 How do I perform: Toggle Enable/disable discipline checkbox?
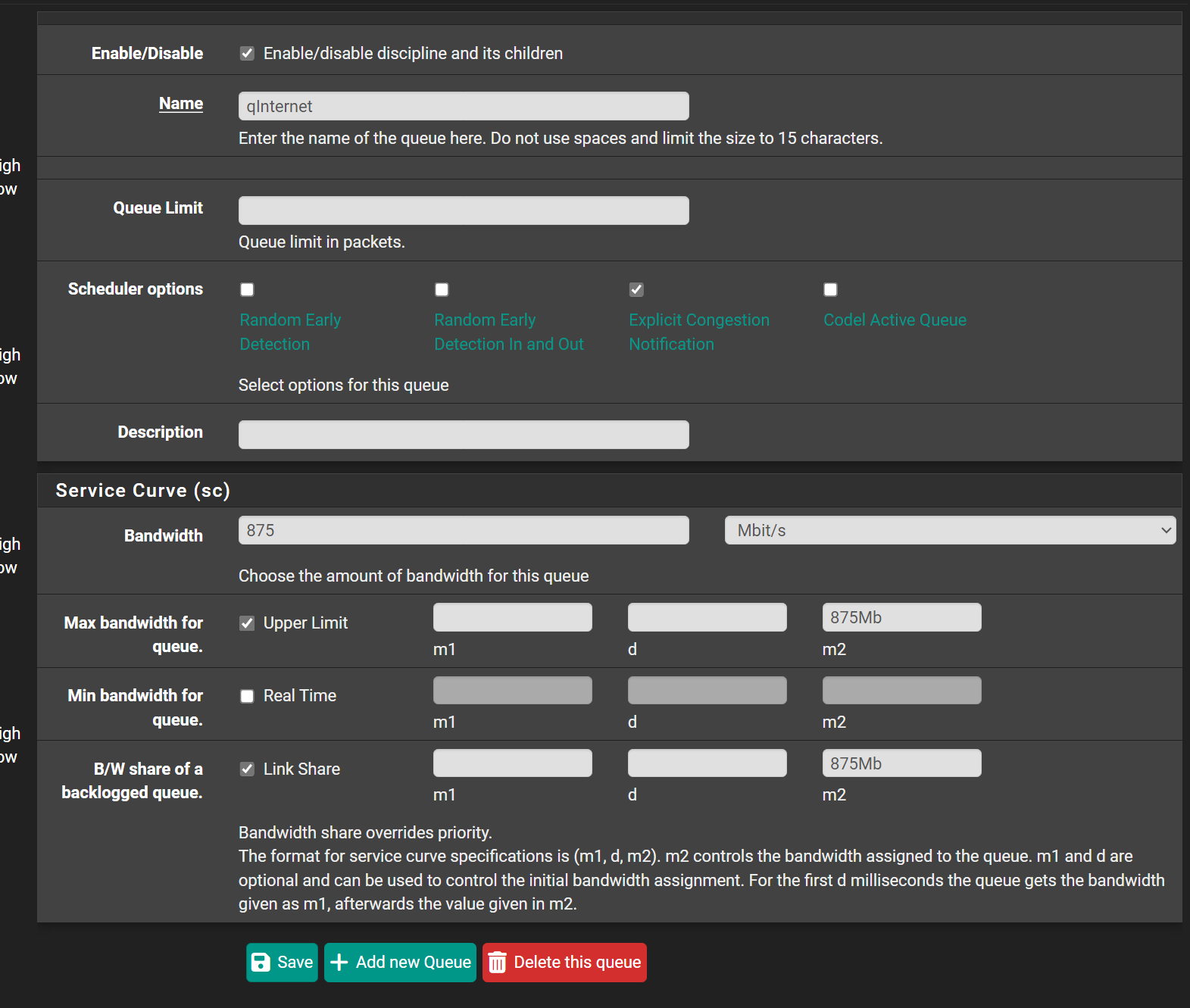247,53
